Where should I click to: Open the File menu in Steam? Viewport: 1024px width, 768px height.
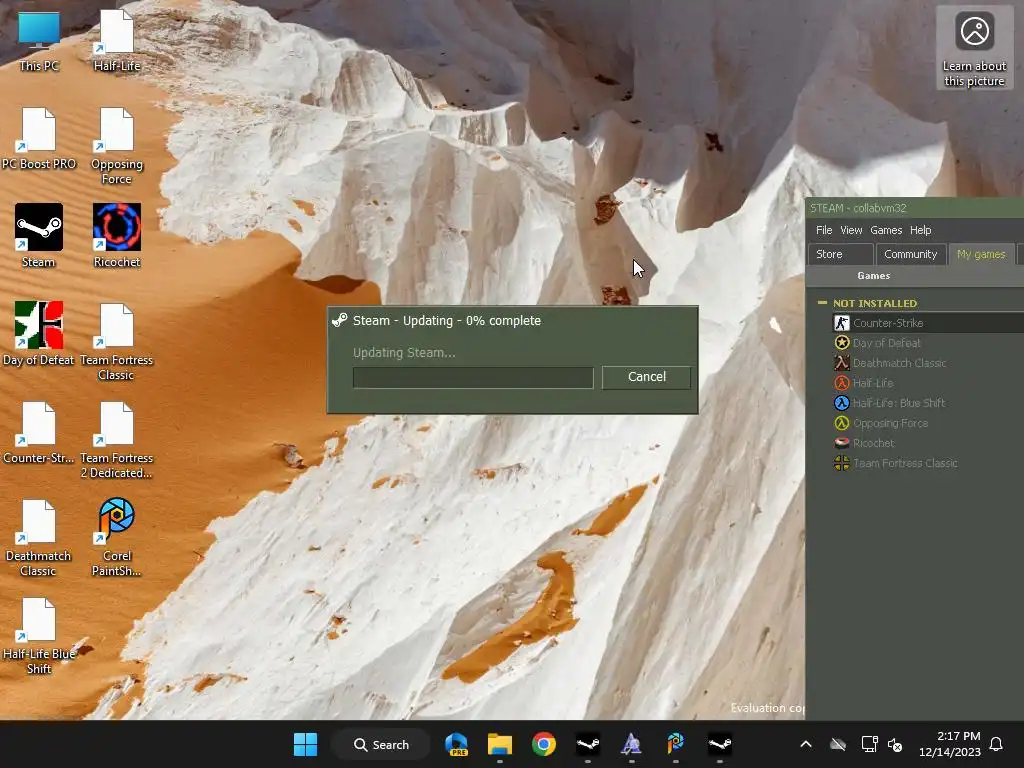pyautogui.click(x=824, y=230)
